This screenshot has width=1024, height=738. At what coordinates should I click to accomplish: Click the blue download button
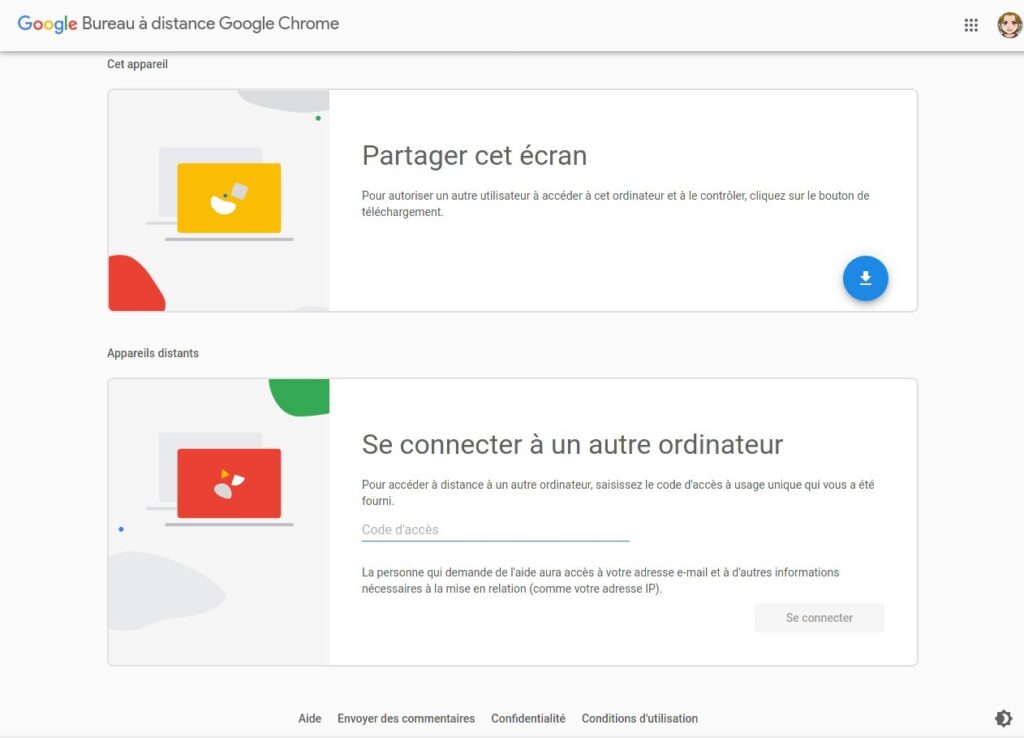point(865,278)
